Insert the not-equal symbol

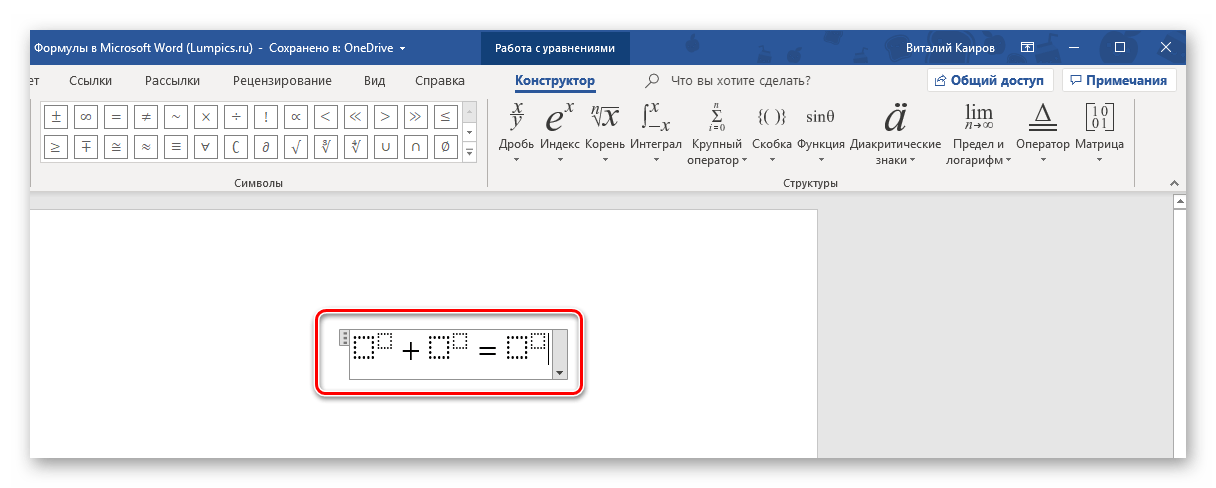[146, 116]
